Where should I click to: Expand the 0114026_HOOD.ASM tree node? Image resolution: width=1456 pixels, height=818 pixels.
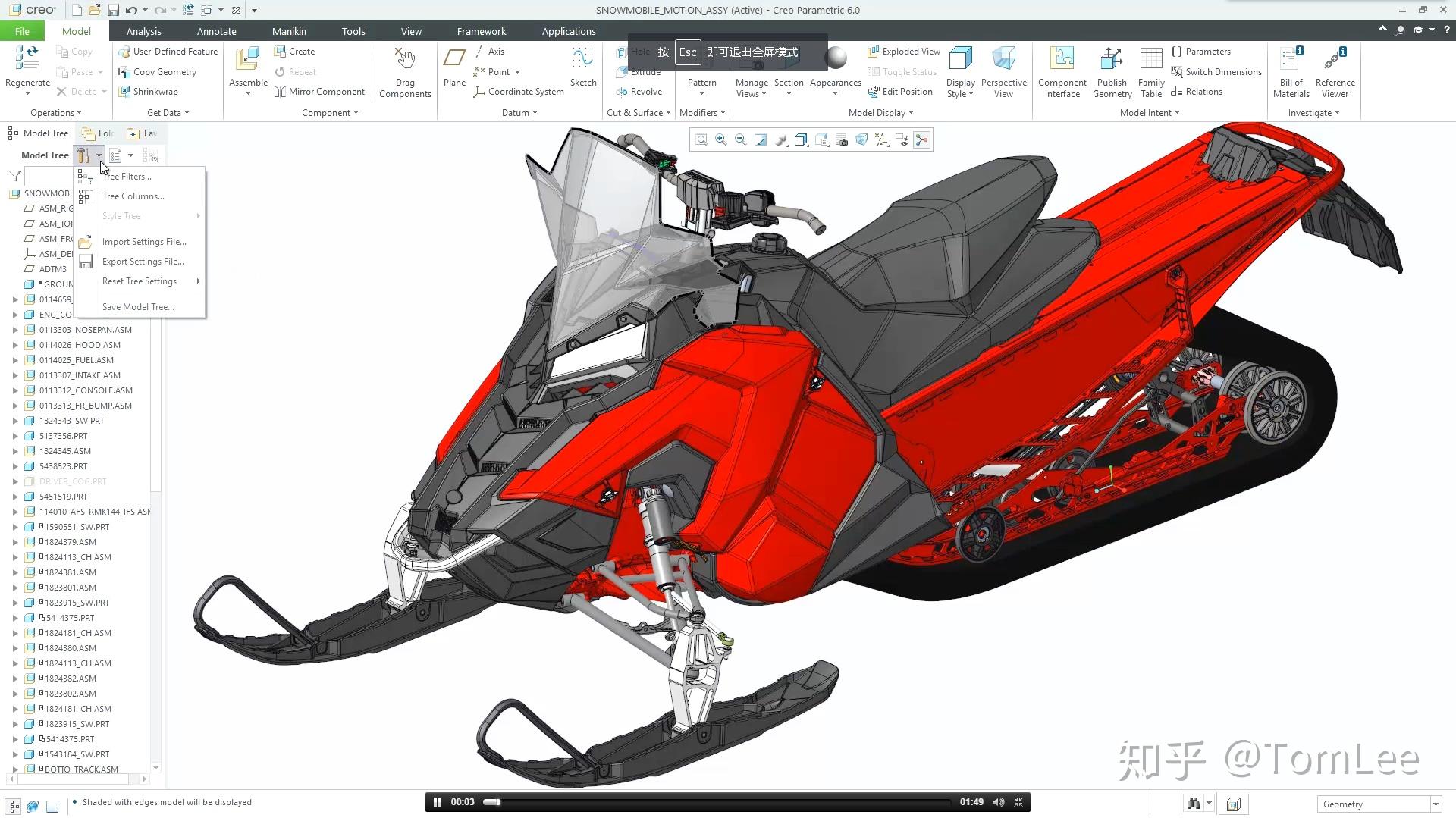click(15, 345)
